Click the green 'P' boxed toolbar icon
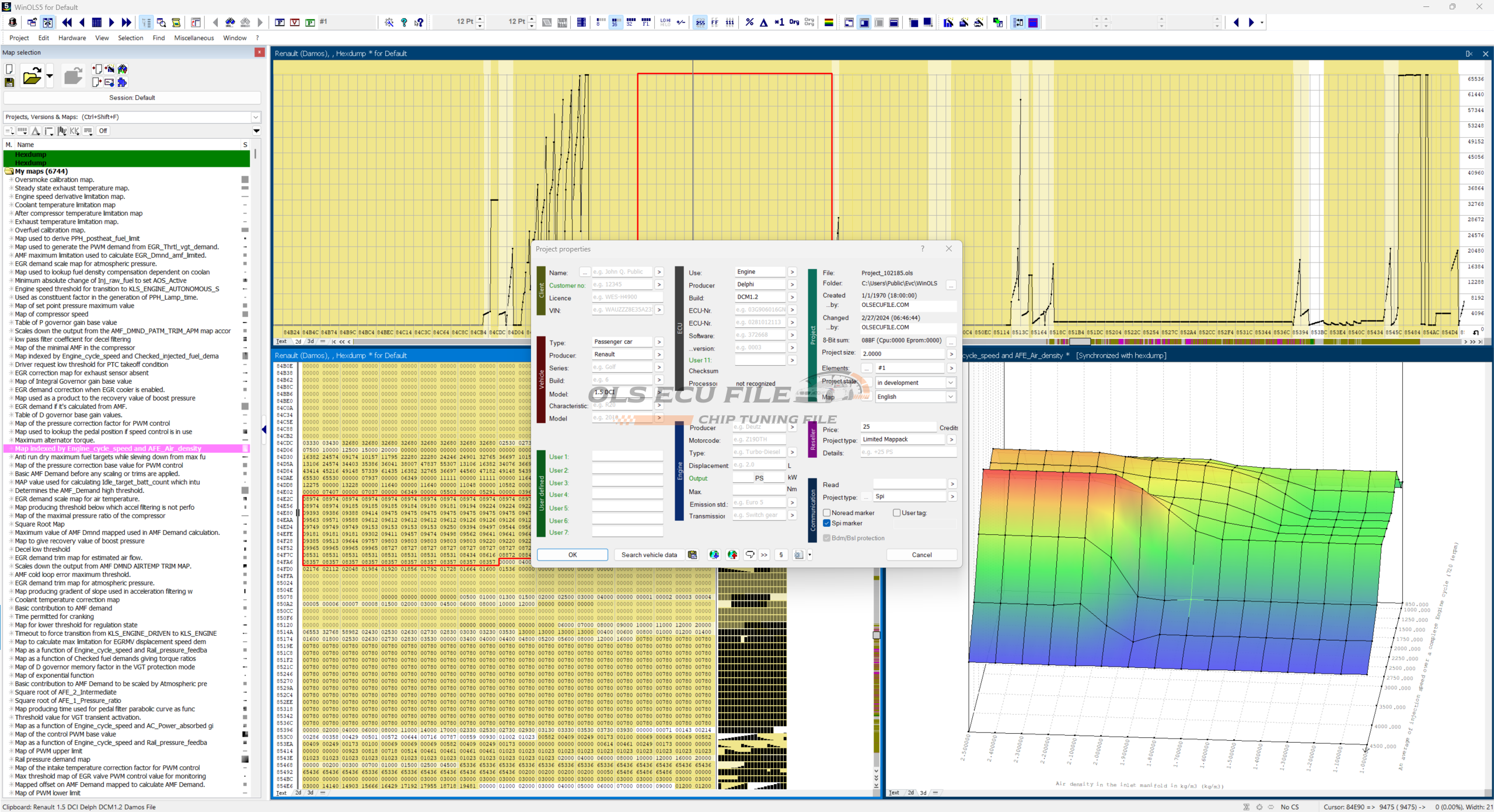The height and width of the screenshot is (812, 1494). (x=310, y=22)
